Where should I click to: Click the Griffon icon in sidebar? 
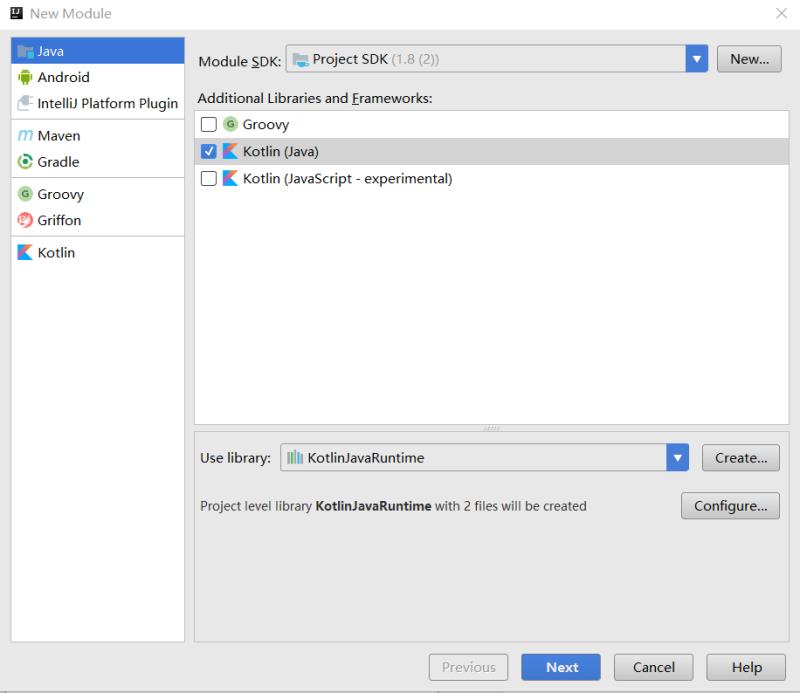pyautogui.click(x=25, y=220)
